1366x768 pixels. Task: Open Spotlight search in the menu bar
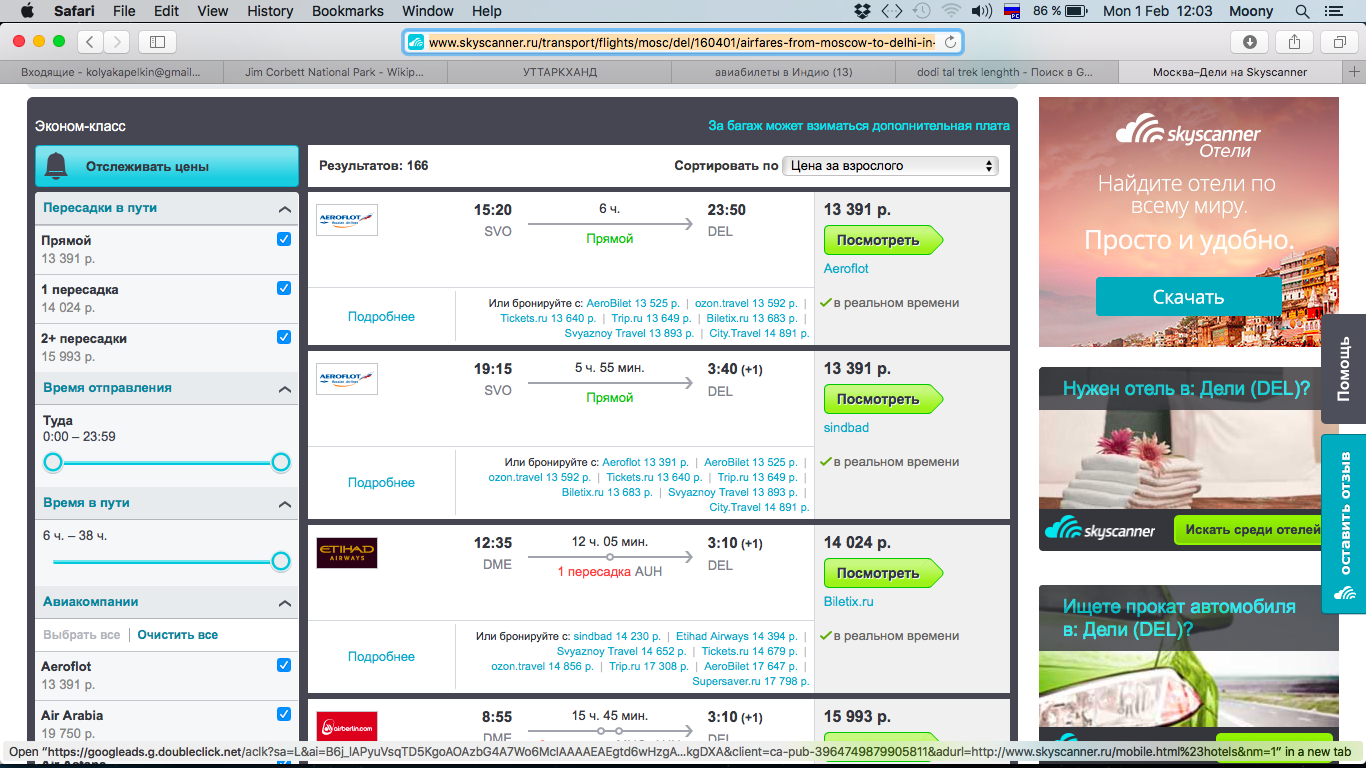point(1302,11)
